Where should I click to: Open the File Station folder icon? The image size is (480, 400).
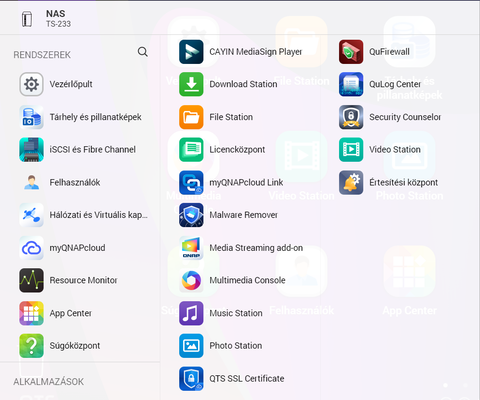point(191,117)
